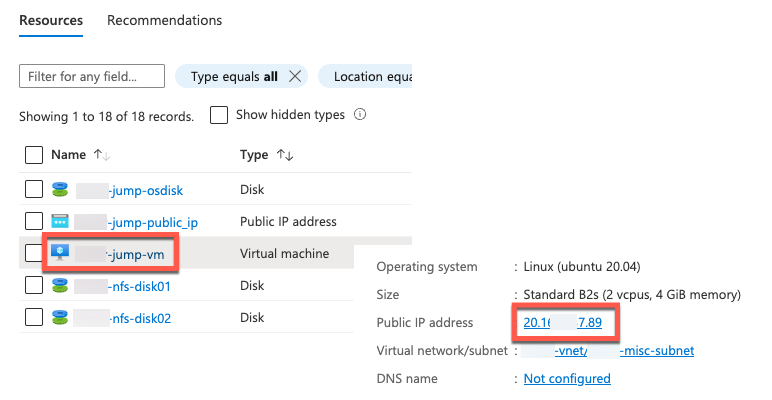Remove the 'Type equals all' filter
The height and width of the screenshot is (400, 772).
click(295, 77)
